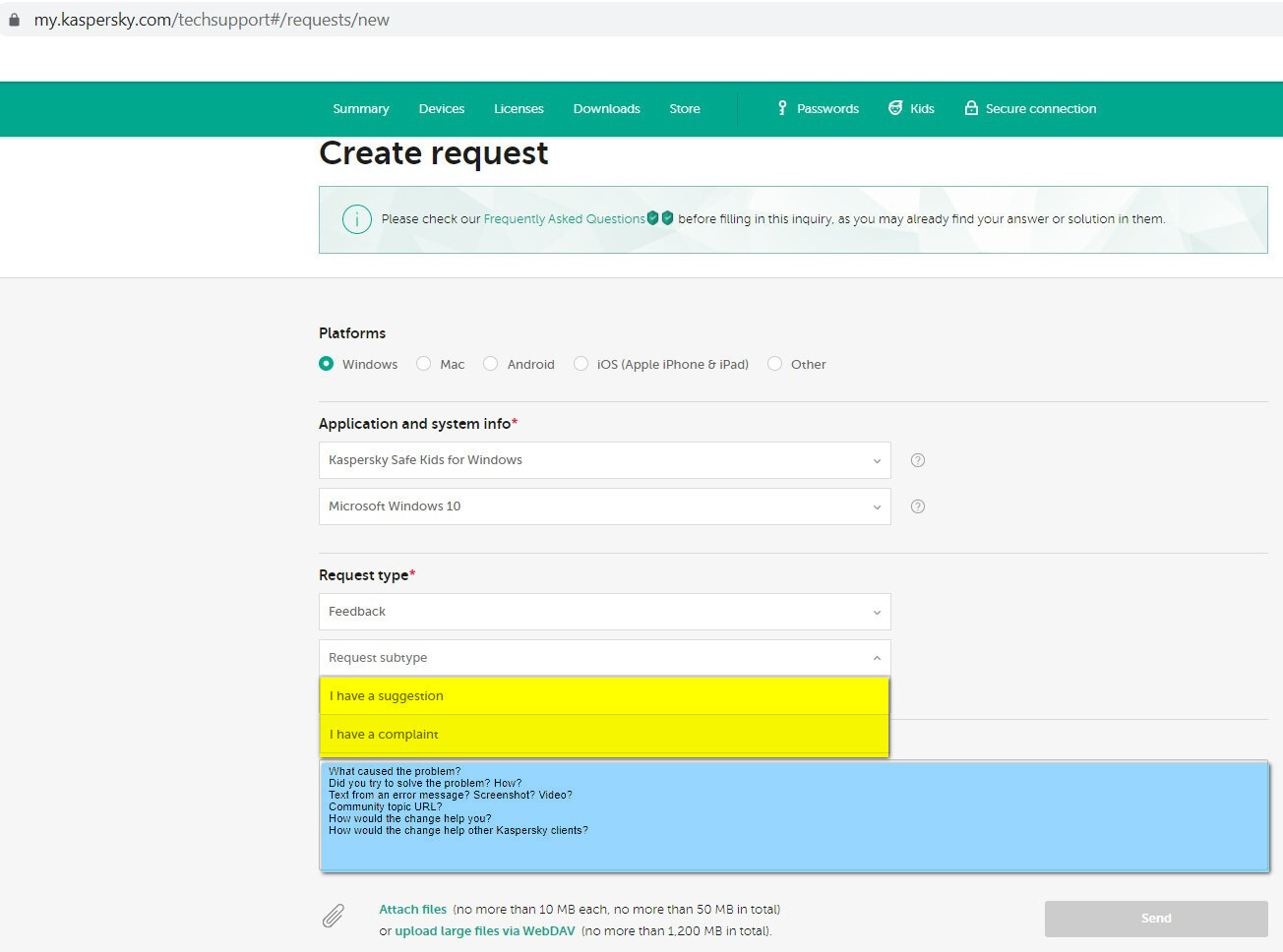Choose the Android platform option
The width and height of the screenshot is (1283, 952).
pos(491,364)
